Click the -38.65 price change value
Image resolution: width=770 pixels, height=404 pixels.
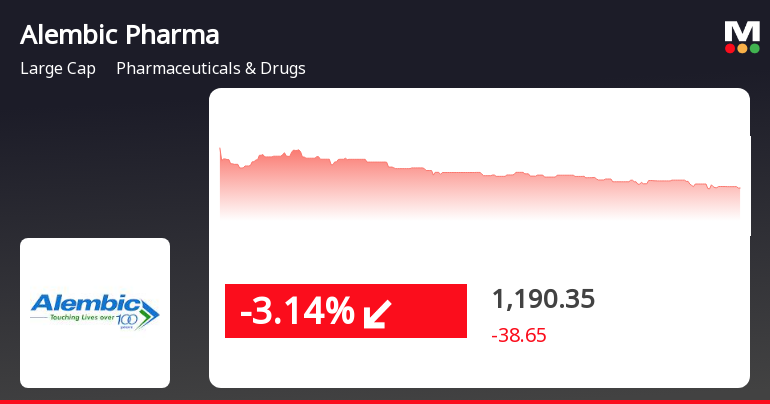pos(519,336)
